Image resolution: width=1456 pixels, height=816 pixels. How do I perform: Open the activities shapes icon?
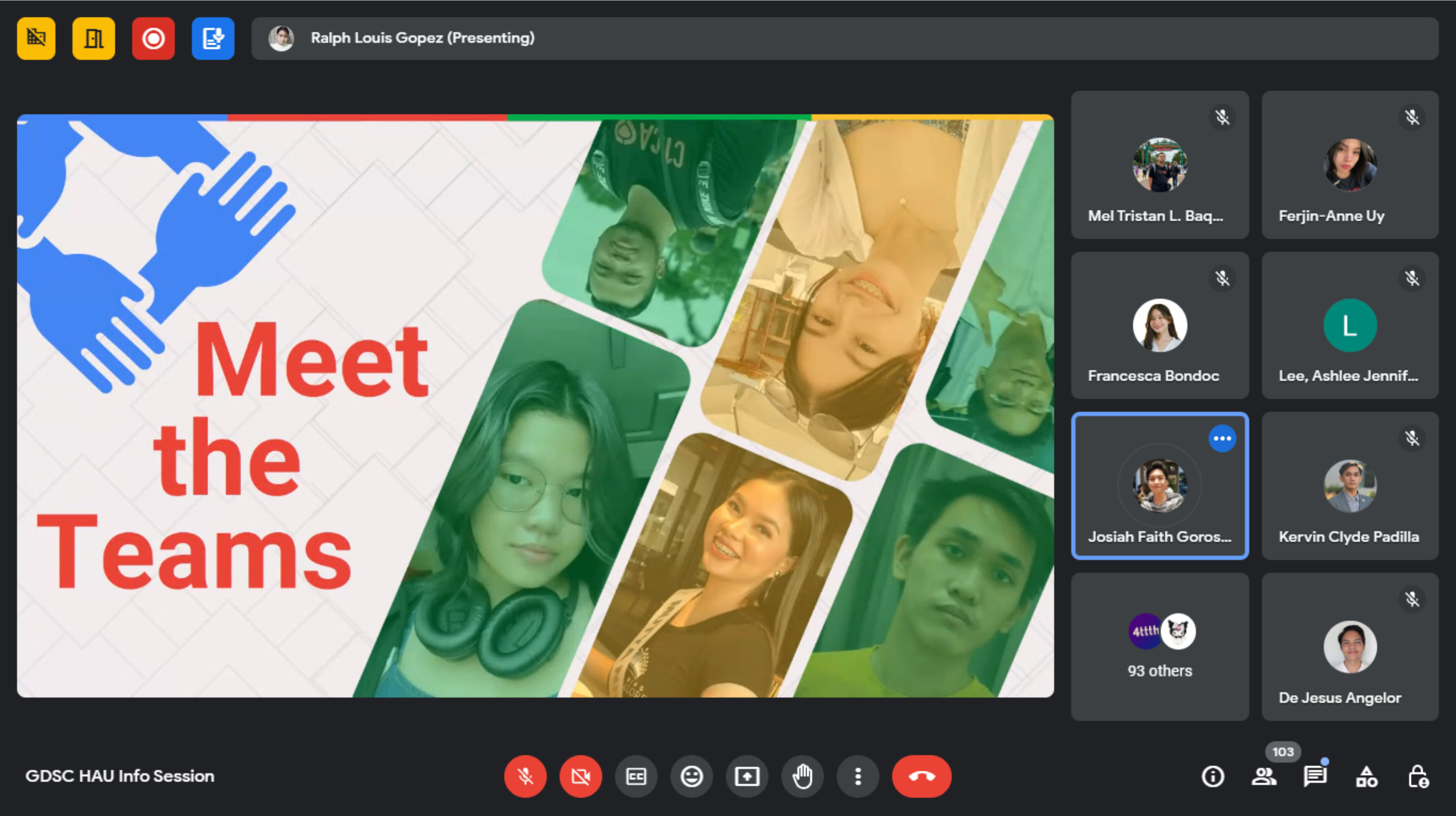tap(1367, 776)
